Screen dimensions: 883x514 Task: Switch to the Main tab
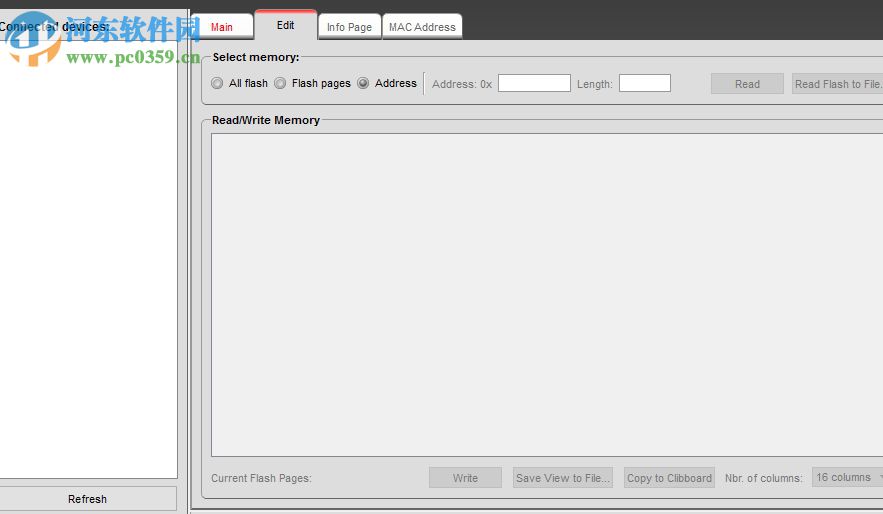tap(222, 26)
